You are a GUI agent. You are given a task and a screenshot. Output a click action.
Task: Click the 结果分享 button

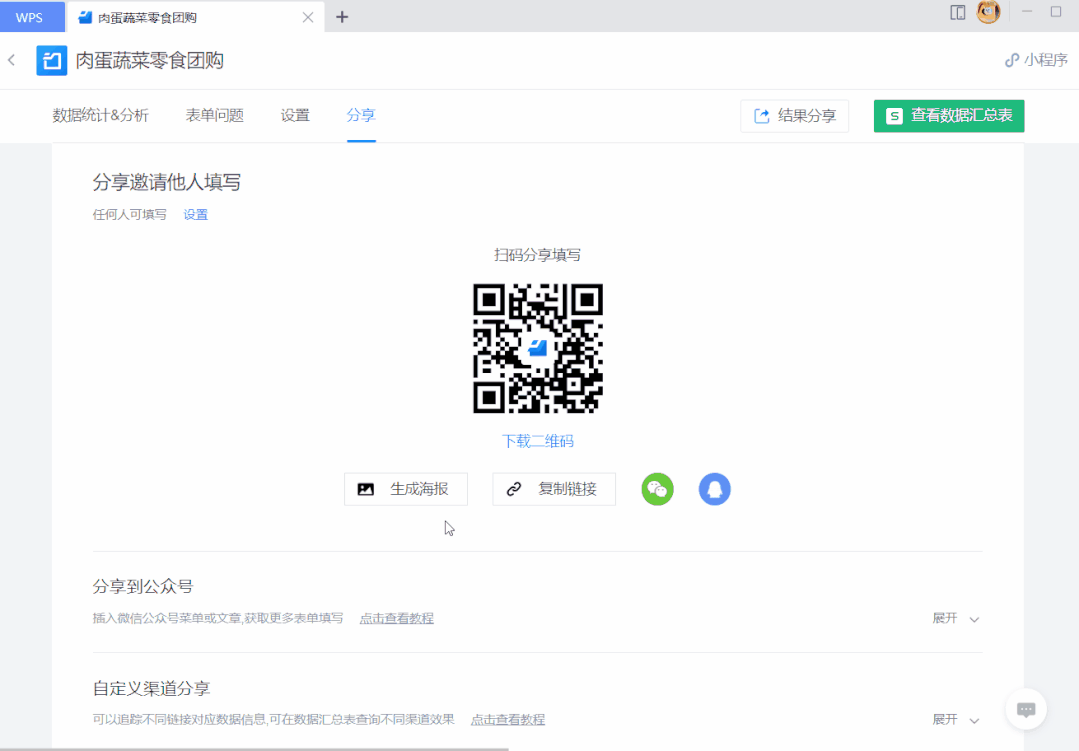tap(794, 116)
